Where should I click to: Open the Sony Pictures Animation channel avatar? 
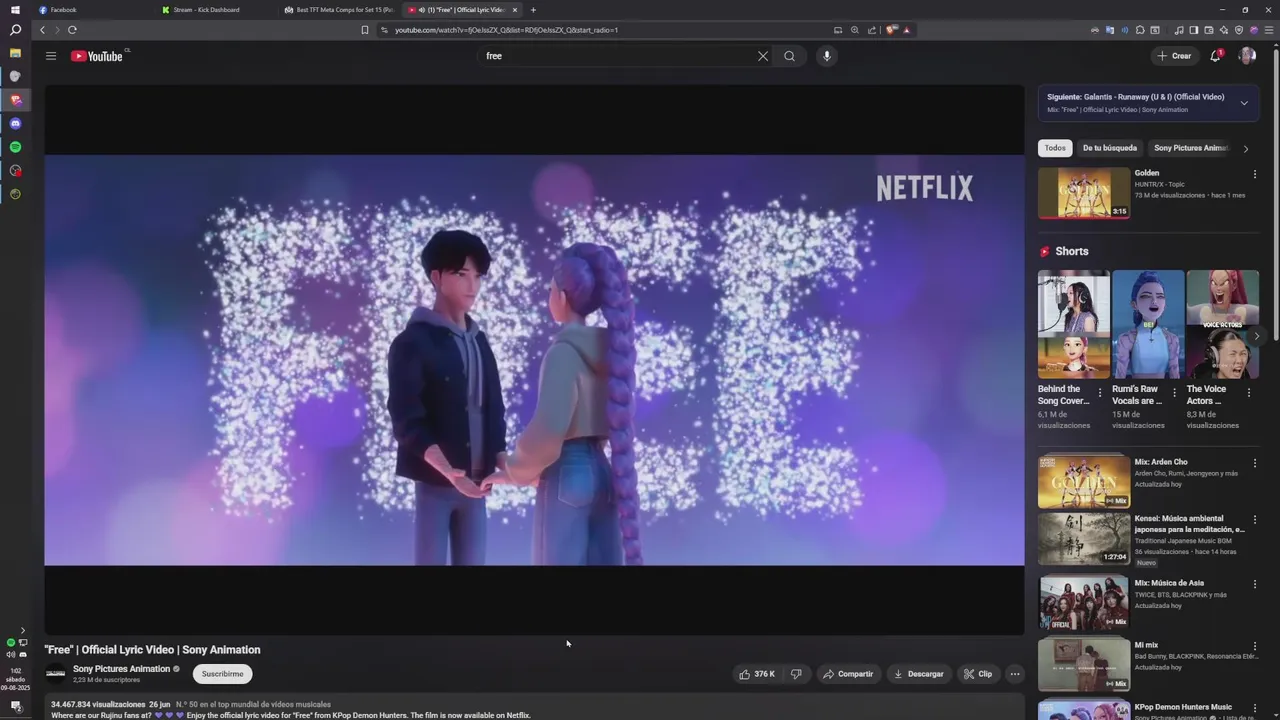coord(55,674)
